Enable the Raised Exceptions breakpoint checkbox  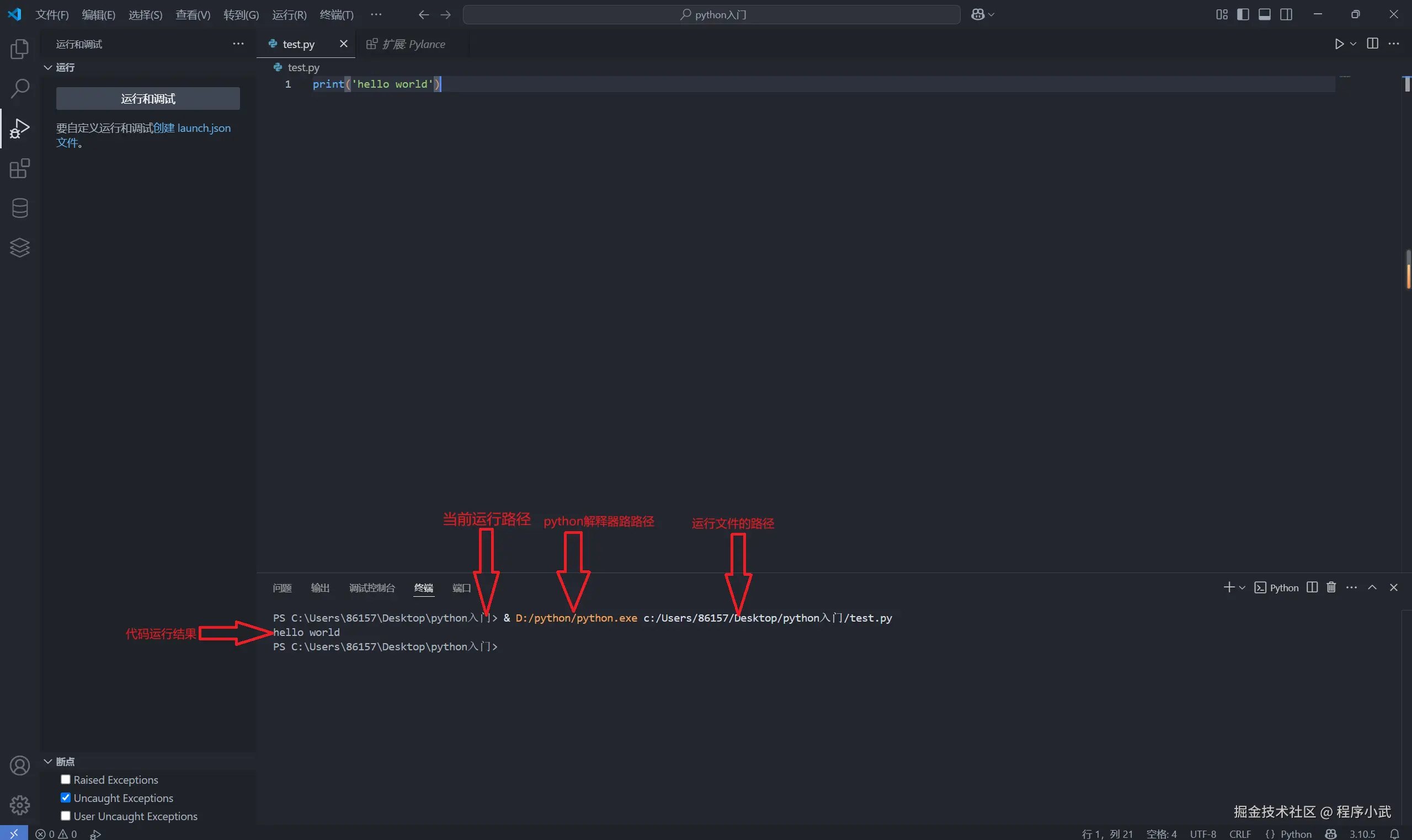click(x=66, y=779)
